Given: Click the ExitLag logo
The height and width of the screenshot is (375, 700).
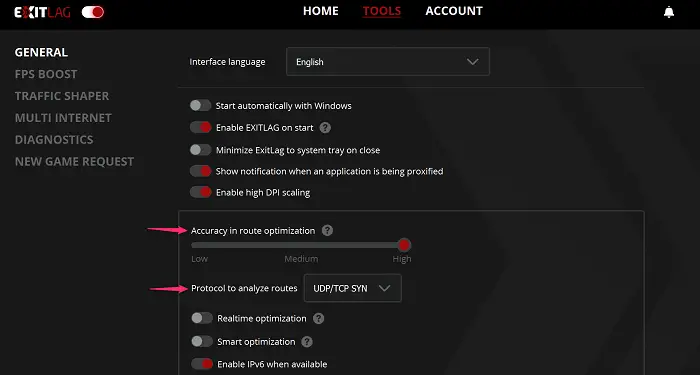Looking at the screenshot, I should tap(42, 12).
